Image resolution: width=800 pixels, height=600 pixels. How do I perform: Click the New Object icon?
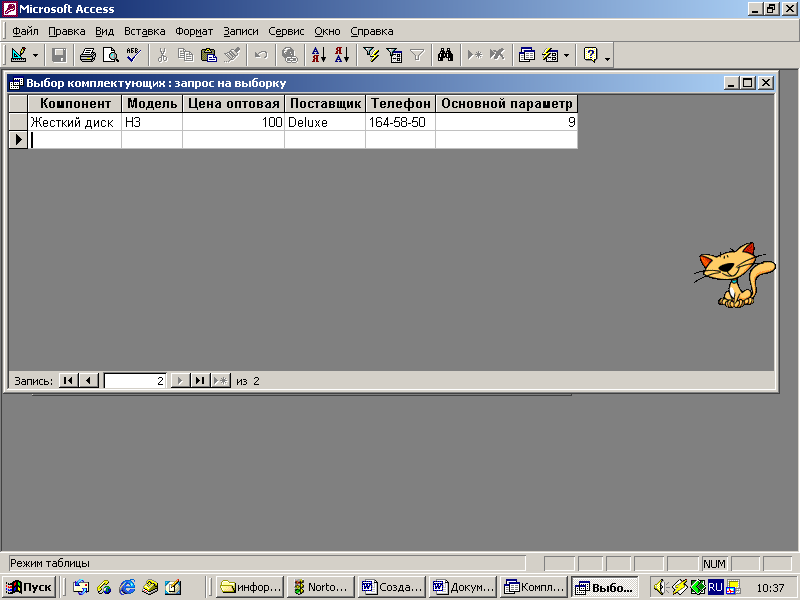(550, 55)
